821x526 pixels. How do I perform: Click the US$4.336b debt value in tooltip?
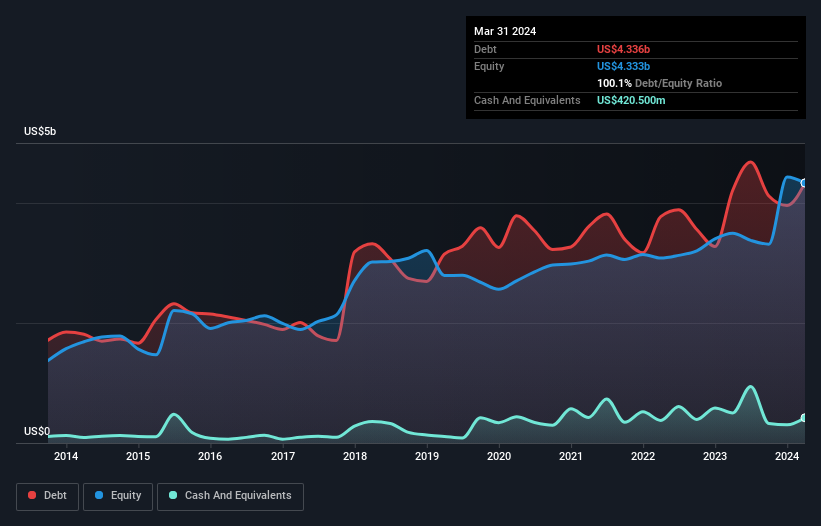tap(623, 49)
